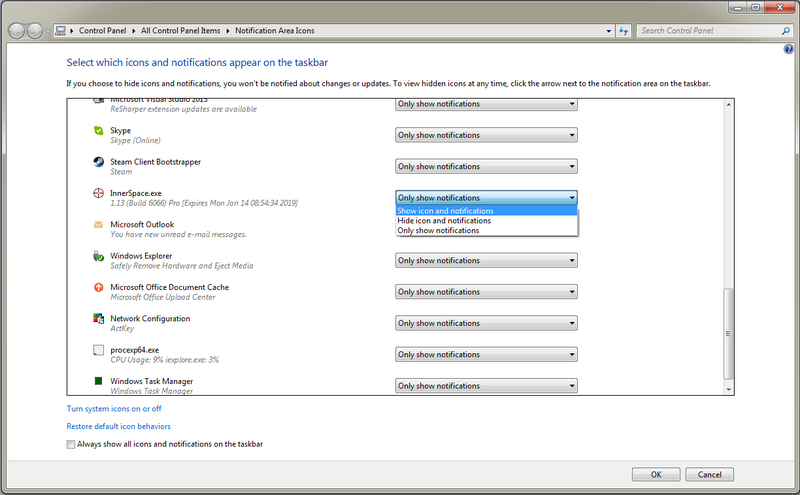Click Restore default icon behaviors link
The image size is (800, 495).
(118, 426)
